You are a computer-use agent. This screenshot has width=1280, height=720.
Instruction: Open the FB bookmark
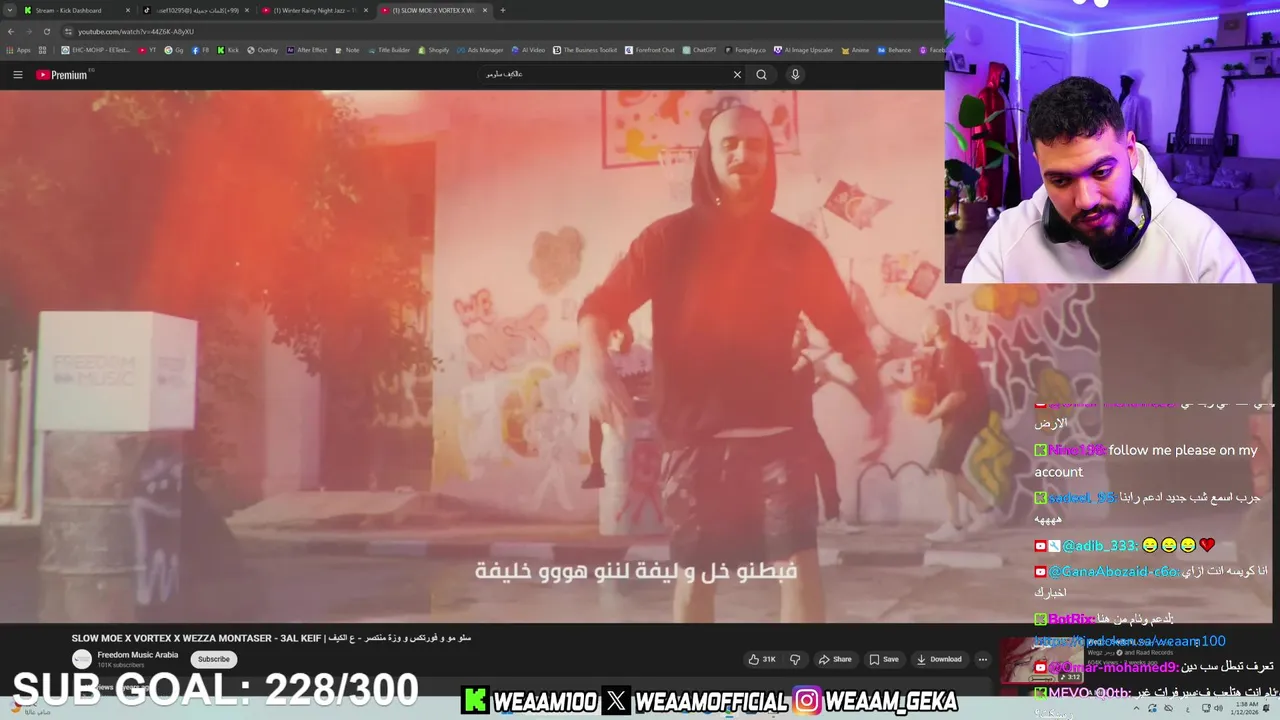[x=201, y=50]
